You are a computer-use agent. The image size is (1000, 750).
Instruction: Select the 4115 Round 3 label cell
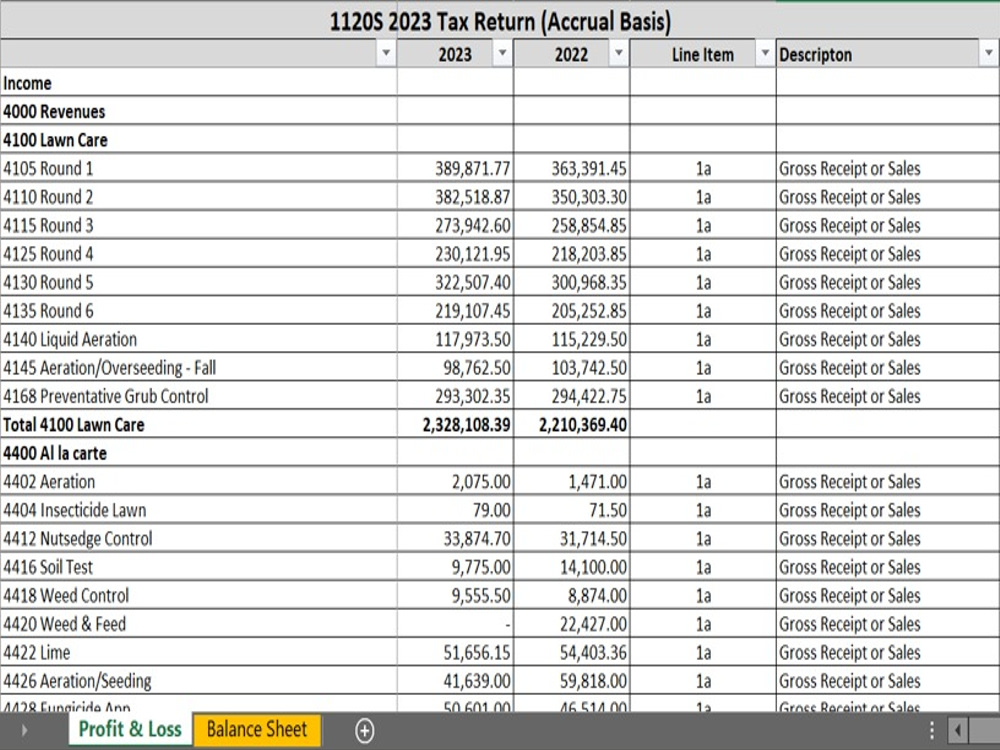(x=198, y=225)
